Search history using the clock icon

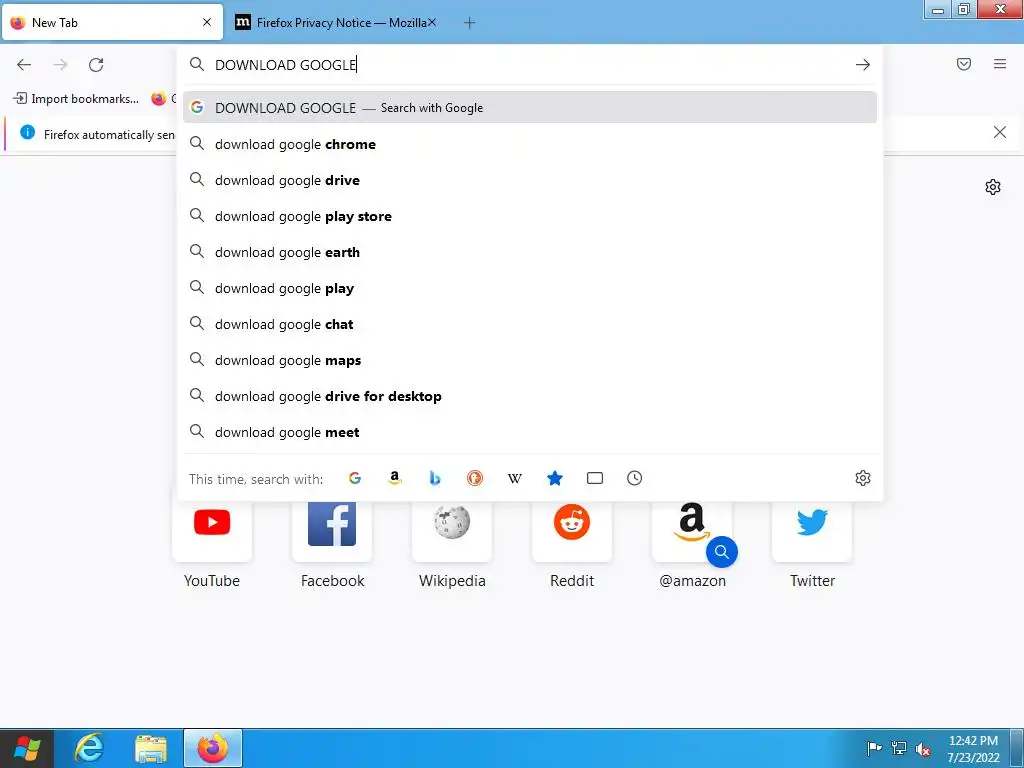635,478
